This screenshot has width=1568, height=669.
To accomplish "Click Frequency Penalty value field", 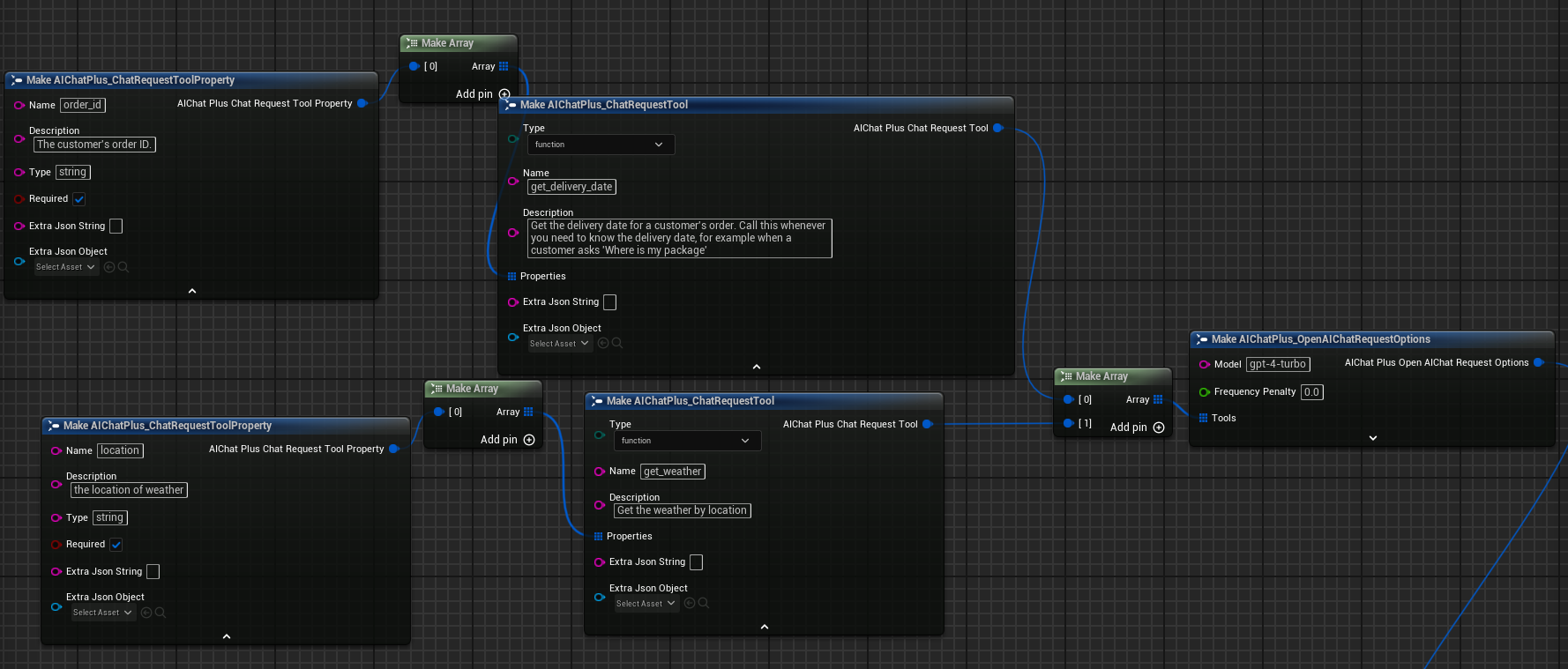I will [1311, 392].
